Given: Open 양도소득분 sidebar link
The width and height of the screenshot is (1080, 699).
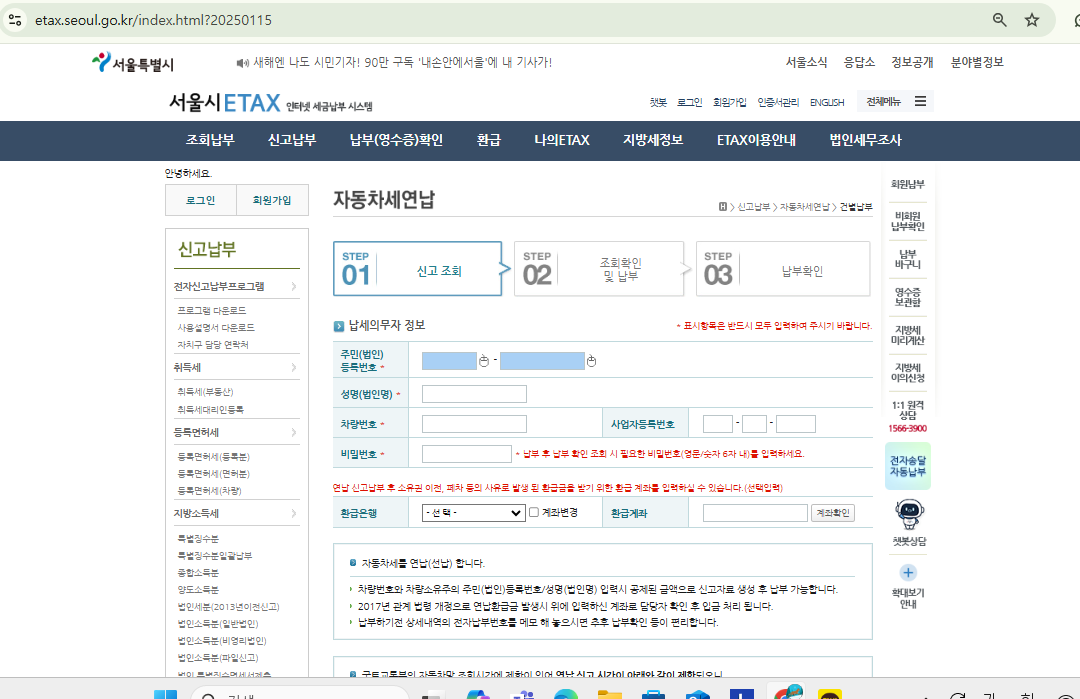Looking at the screenshot, I should tap(198, 590).
